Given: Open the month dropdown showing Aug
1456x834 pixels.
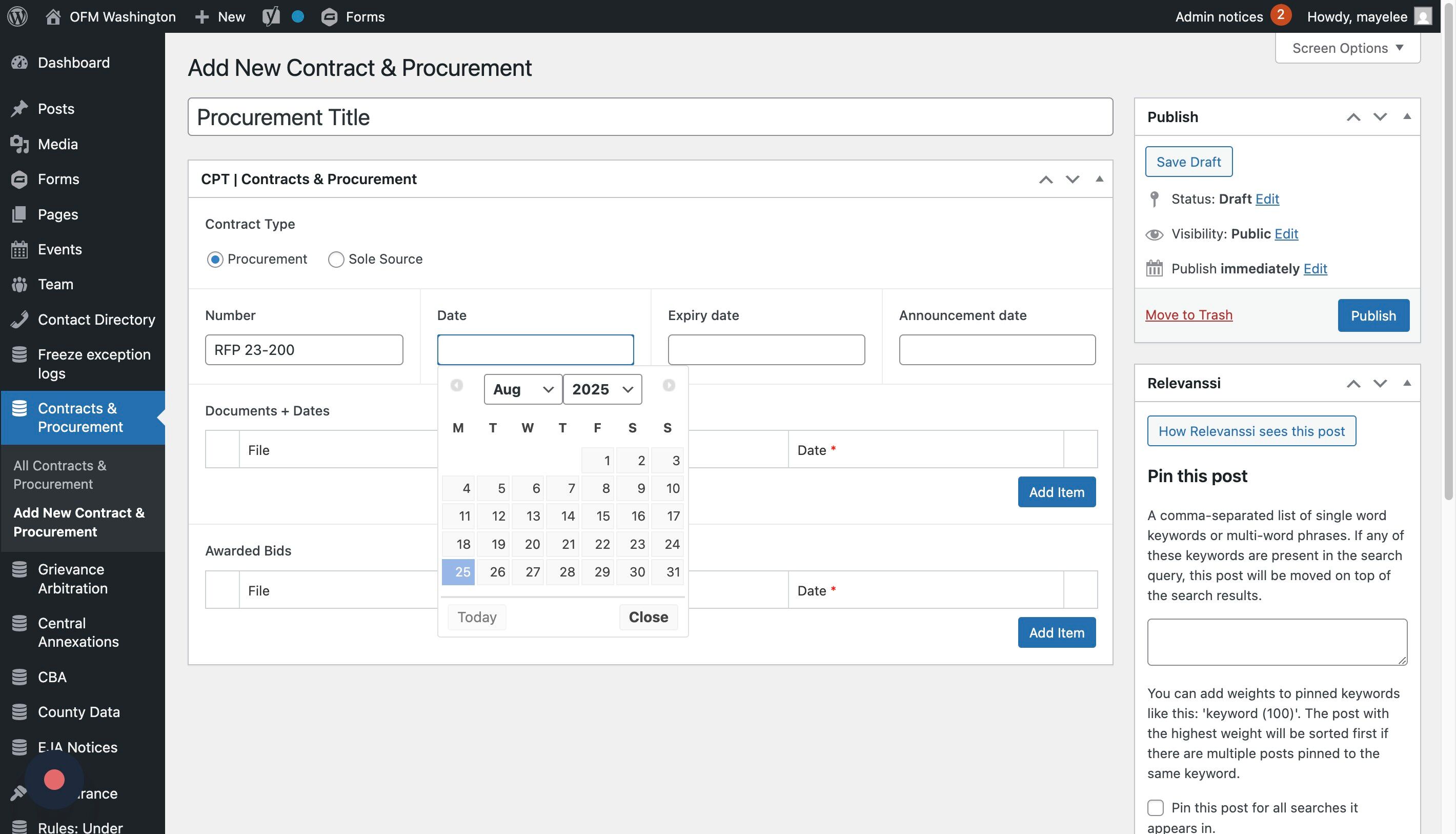Looking at the screenshot, I should point(522,389).
